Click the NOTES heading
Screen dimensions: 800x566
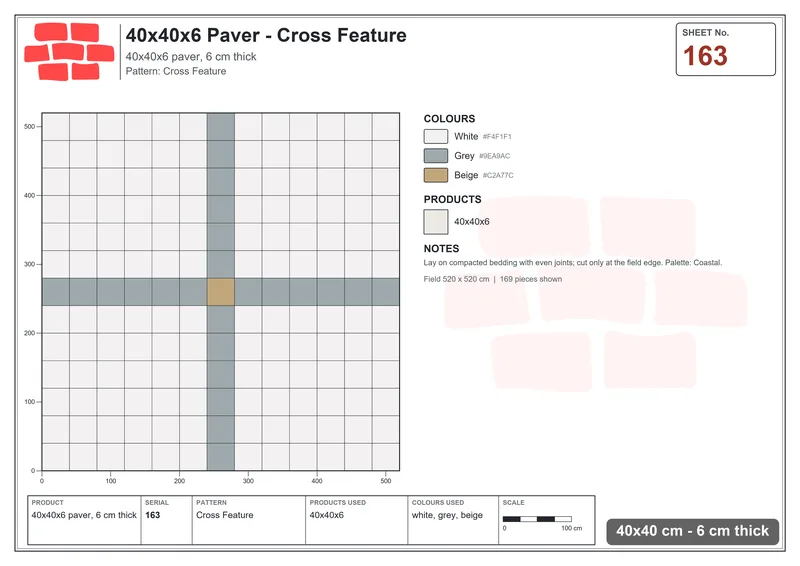click(441, 249)
